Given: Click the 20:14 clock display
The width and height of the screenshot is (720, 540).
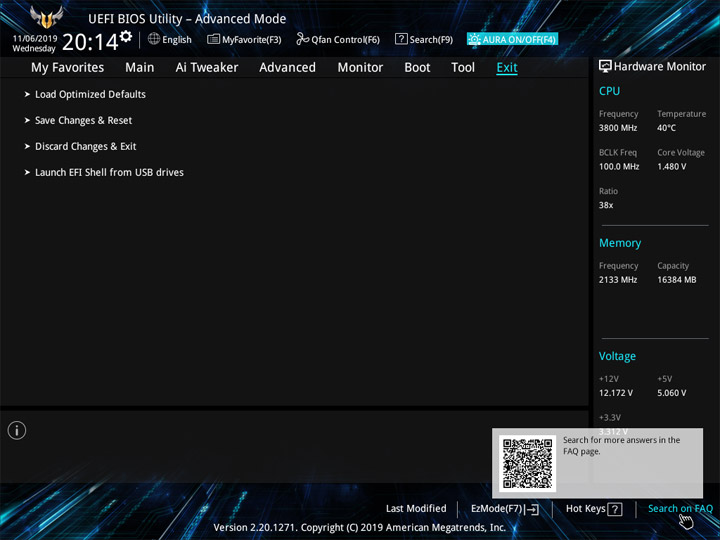Looking at the screenshot, I should 90,42.
